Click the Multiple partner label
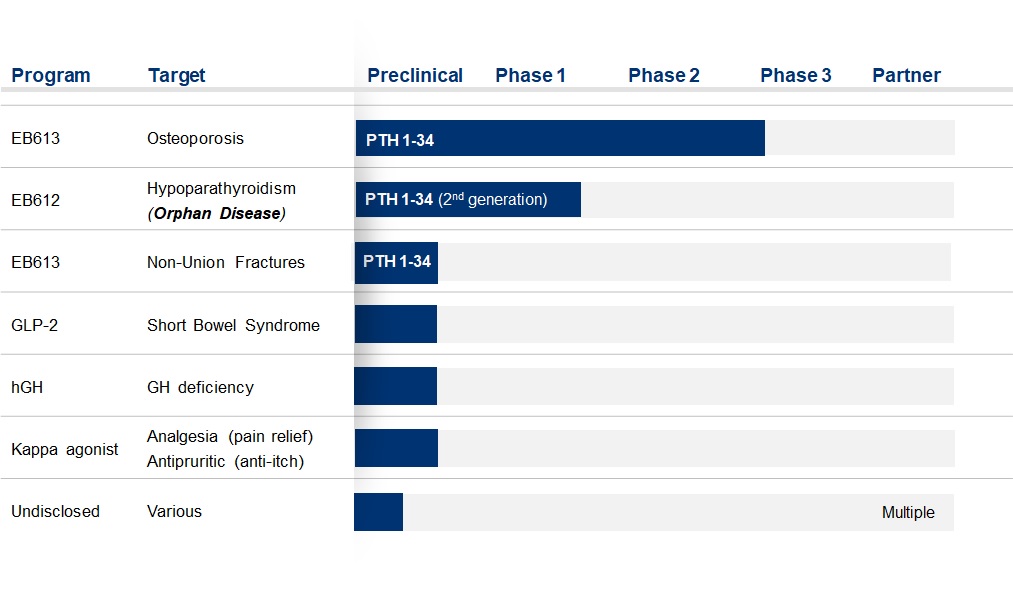This screenshot has width=1013, height=602. tap(908, 513)
